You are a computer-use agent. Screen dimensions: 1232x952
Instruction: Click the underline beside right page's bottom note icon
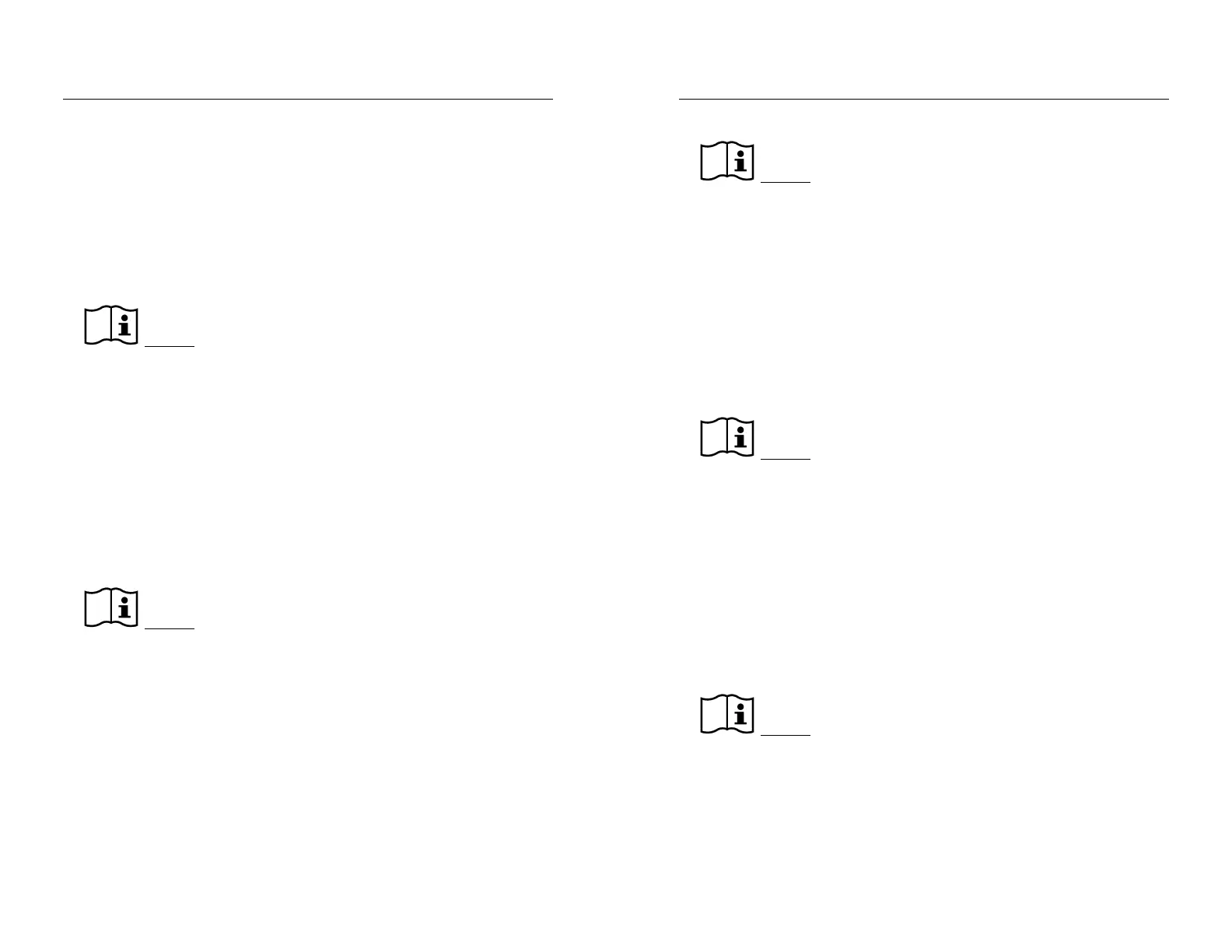coord(785,734)
